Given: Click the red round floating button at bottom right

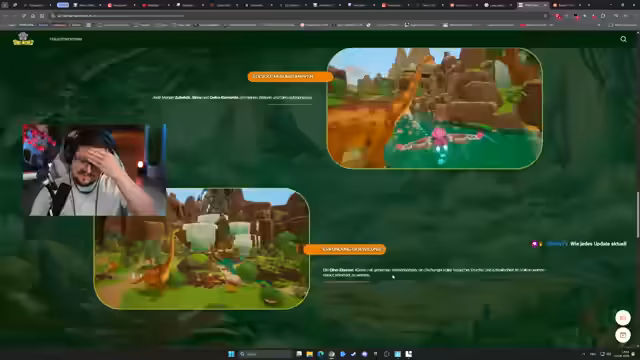Looking at the screenshot, I should [623, 318].
